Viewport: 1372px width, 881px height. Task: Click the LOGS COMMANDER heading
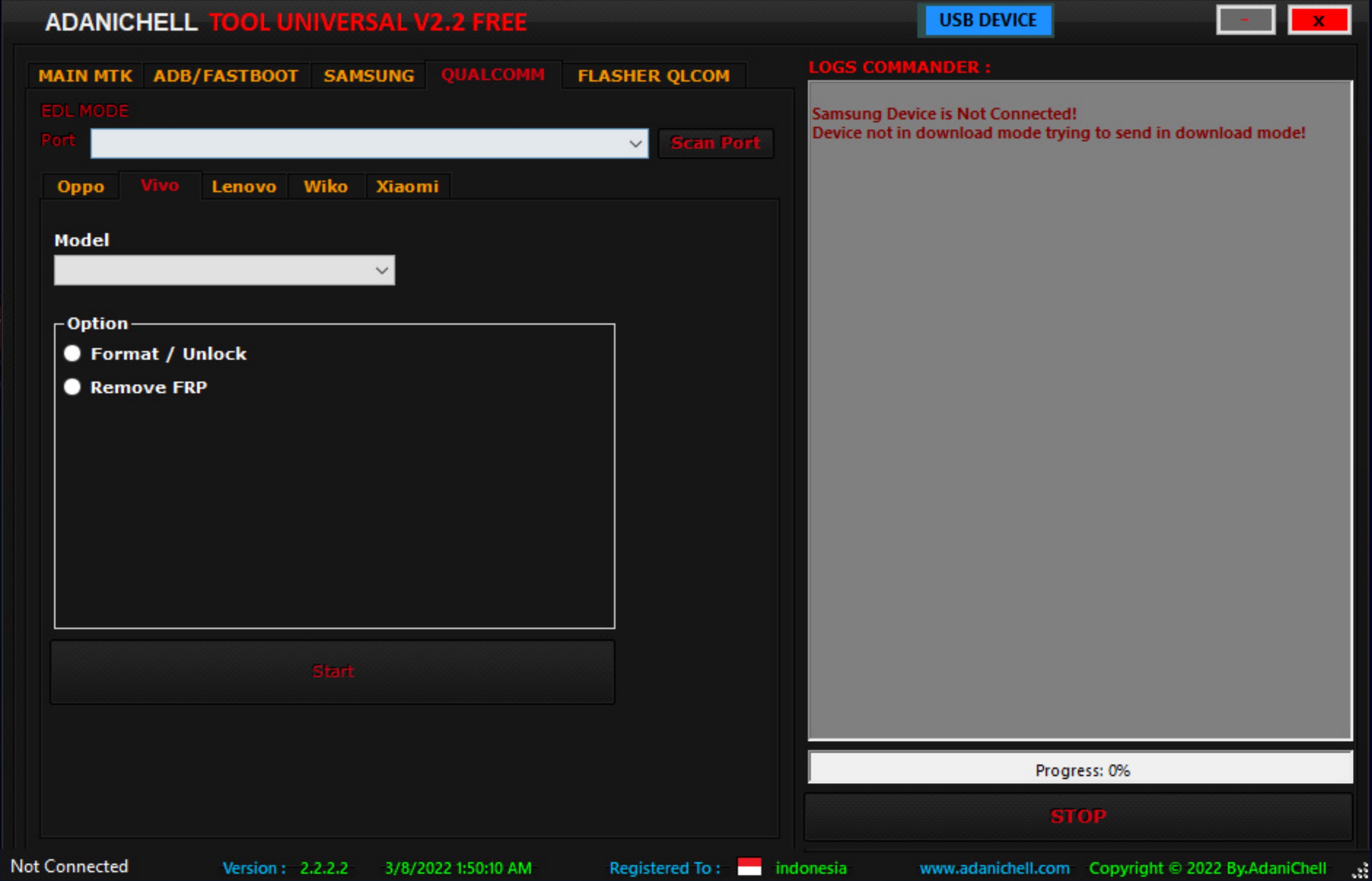pos(899,67)
